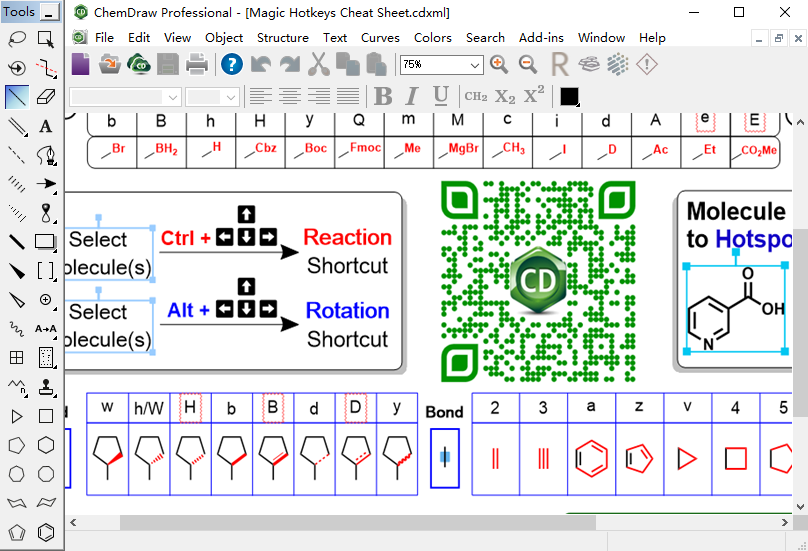This screenshot has width=808, height=551.
Task: Toggle superscript X2 formatting
Action: (534, 95)
